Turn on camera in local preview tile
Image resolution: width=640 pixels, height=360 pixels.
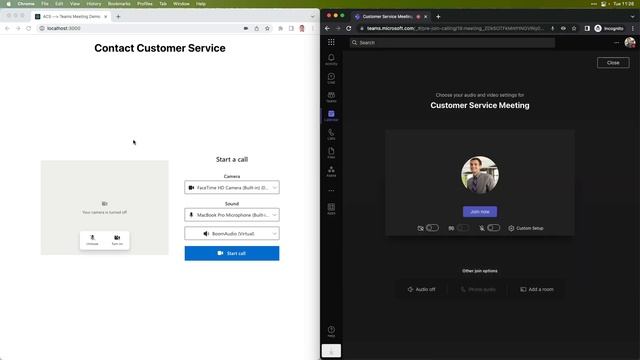pos(117,240)
